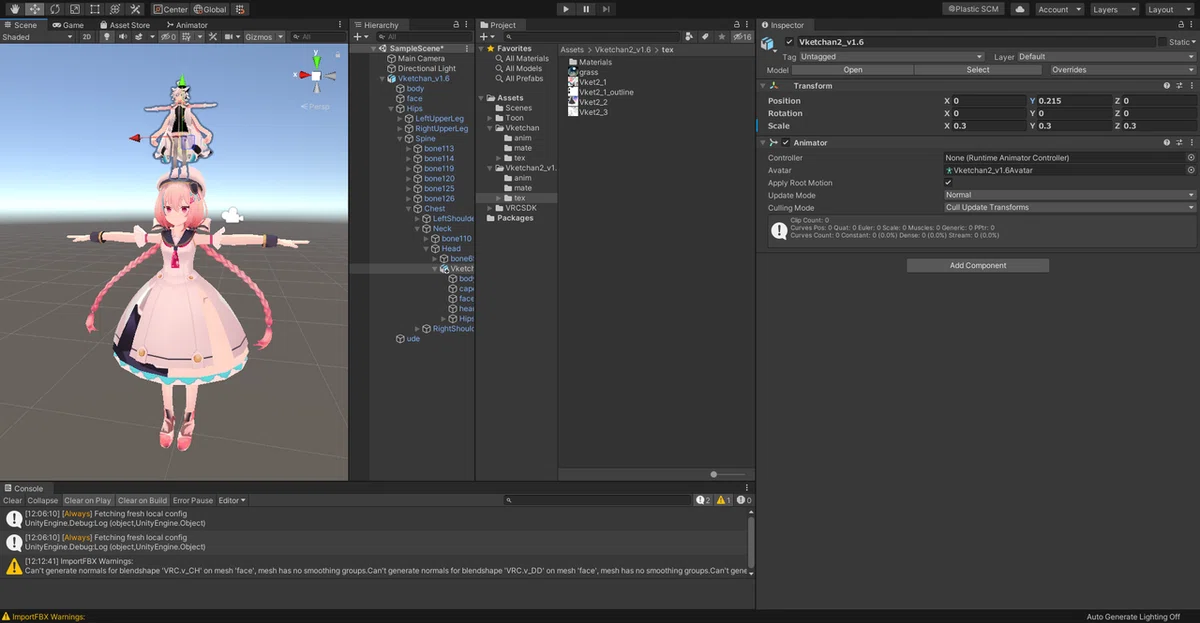This screenshot has height=623, width=1200.
Task: Click Project search by type icon
Action: coord(689,37)
